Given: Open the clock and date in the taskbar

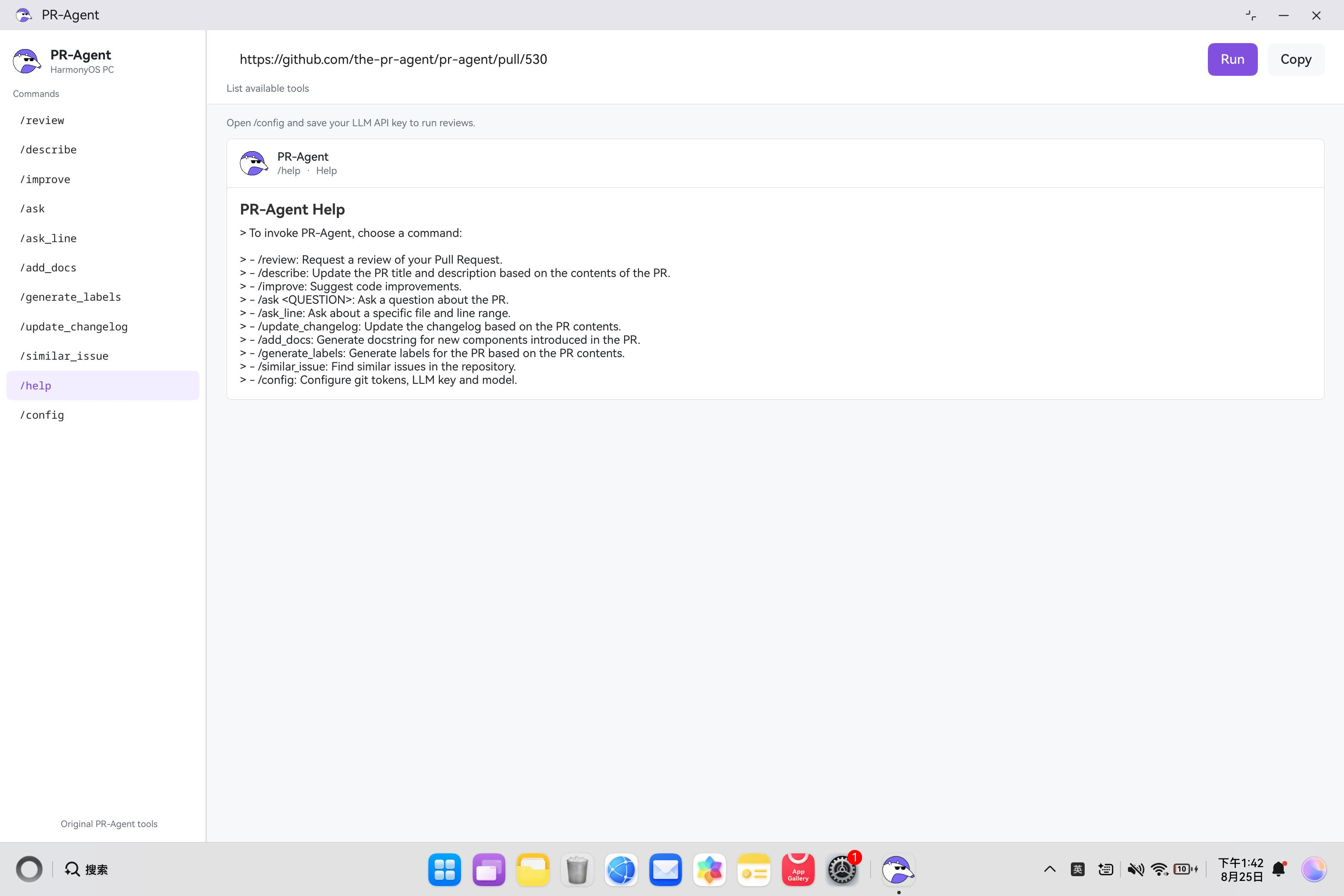Looking at the screenshot, I should pyautogui.click(x=1241, y=869).
